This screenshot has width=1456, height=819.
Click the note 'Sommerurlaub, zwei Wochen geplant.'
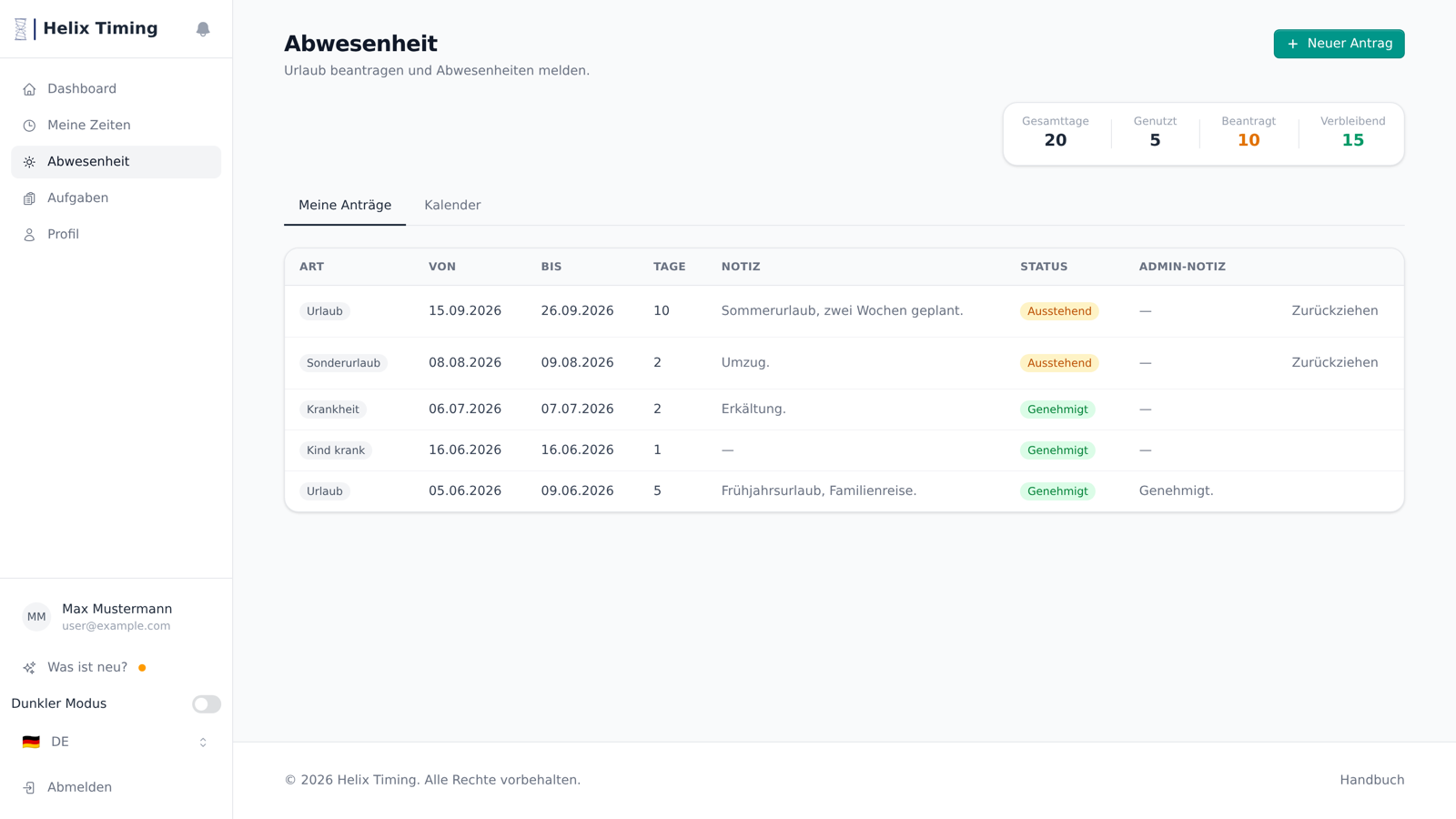(842, 311)
